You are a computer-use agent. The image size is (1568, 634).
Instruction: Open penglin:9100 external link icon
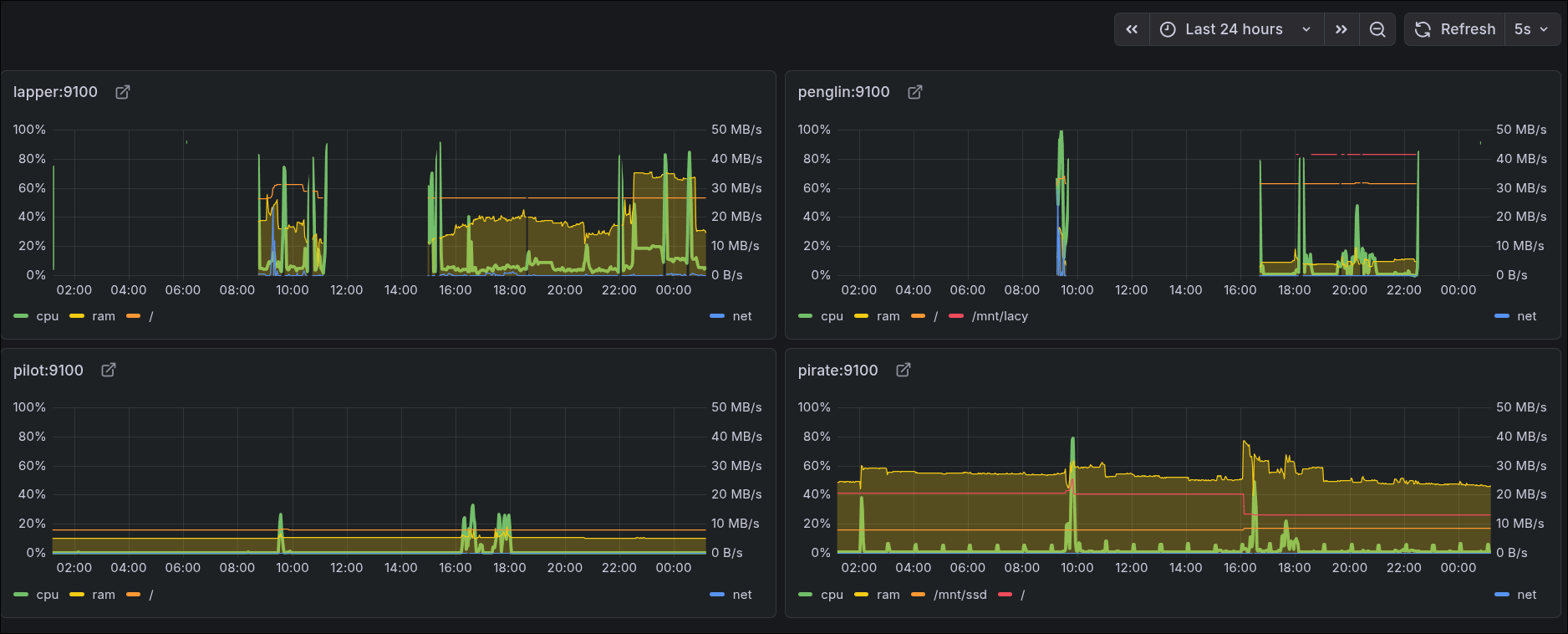tap(915, 92)
